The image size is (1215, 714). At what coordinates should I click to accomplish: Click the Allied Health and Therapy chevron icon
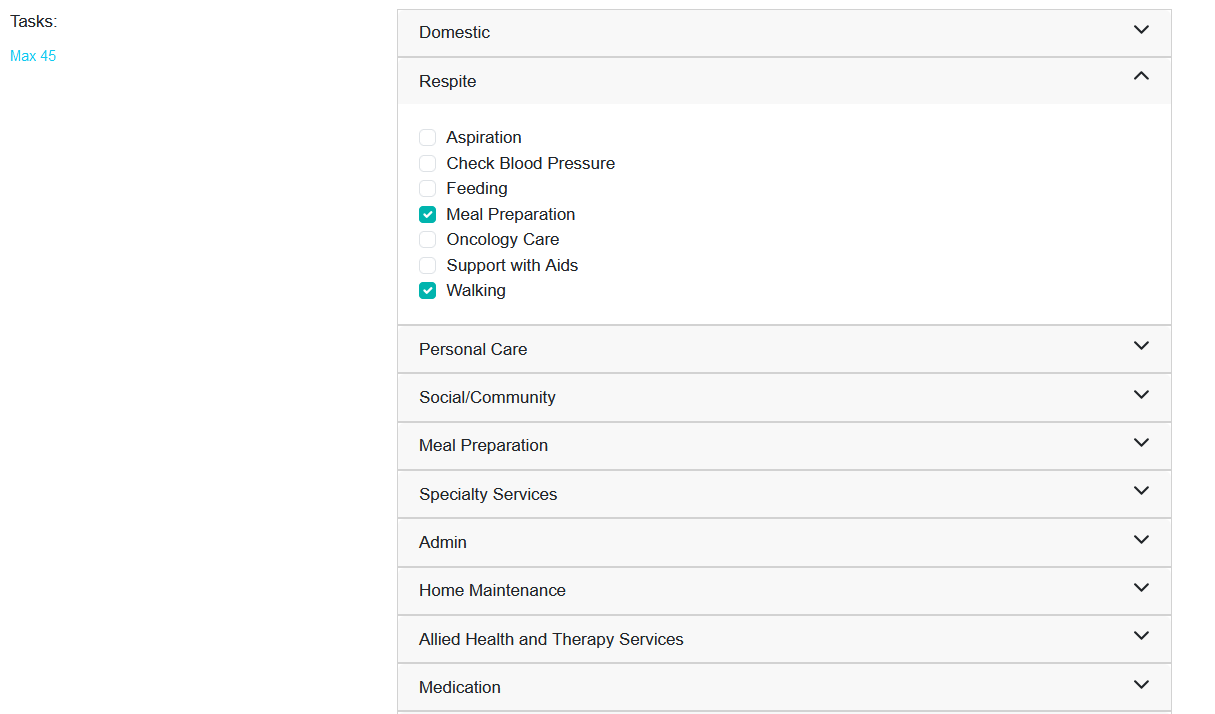1141,636
